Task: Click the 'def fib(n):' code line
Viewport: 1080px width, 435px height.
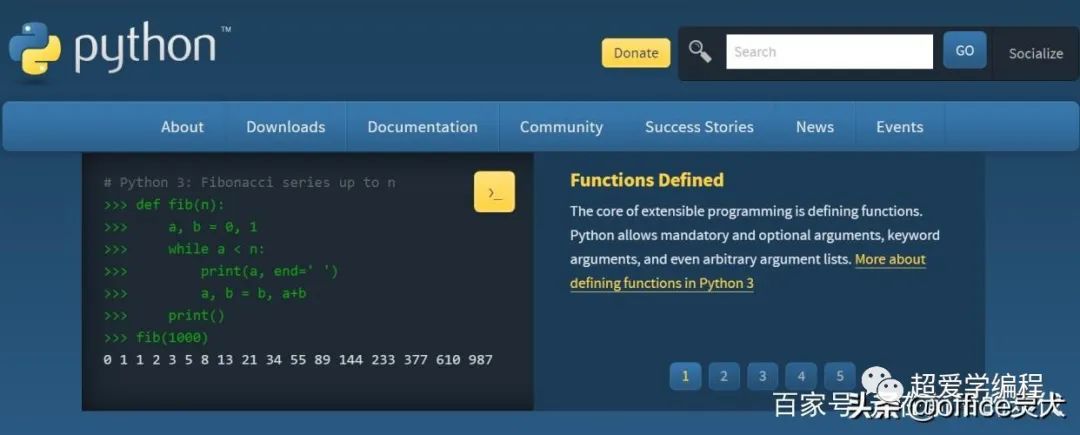Action: coord(165,204)
